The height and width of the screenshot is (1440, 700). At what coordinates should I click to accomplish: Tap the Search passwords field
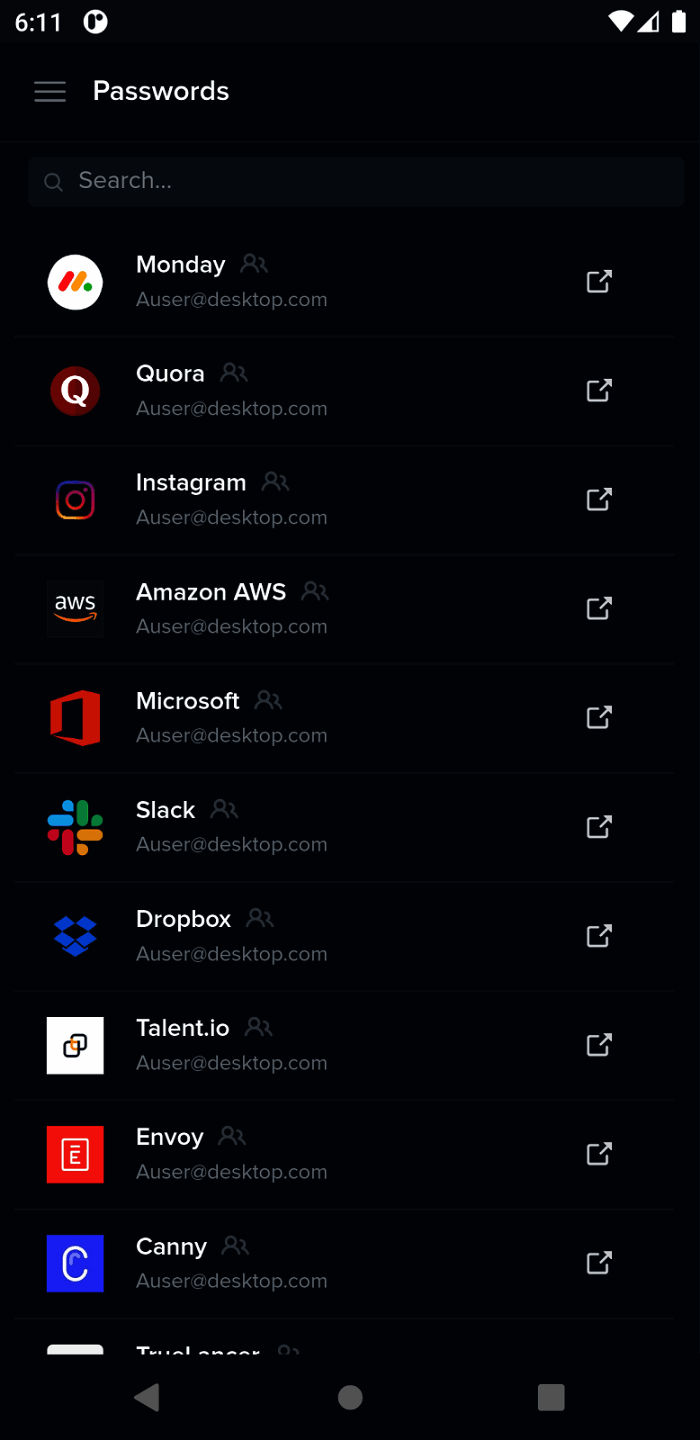tap(355, 181)
